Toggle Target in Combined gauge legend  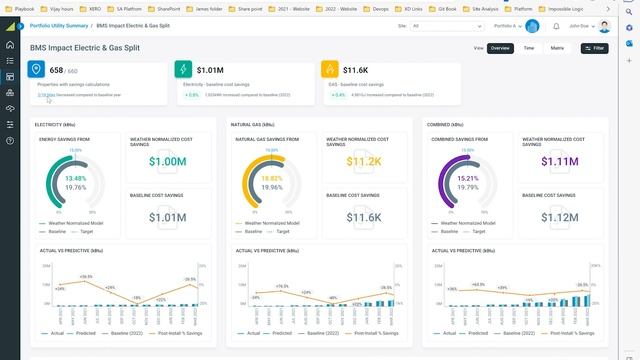click(474, 231)
